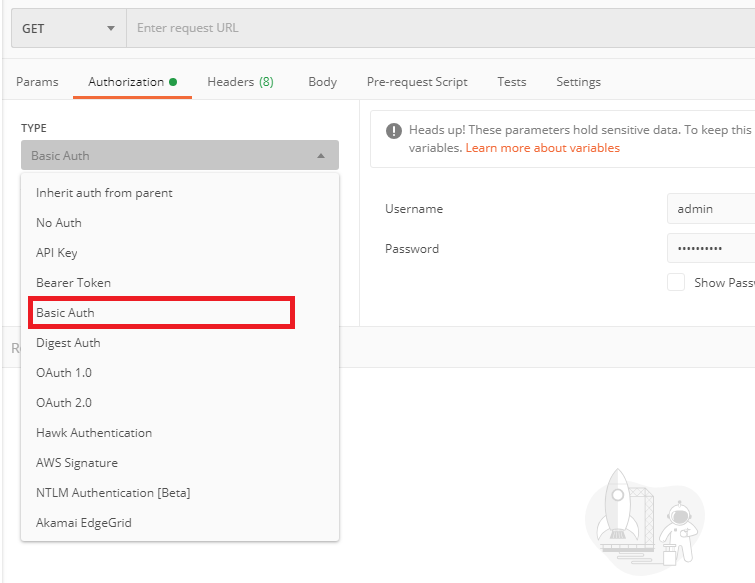The width and height of the screenshot is (755, 583).
Task: Select Inherit auth from parent option
Action: tap(104, 193)
